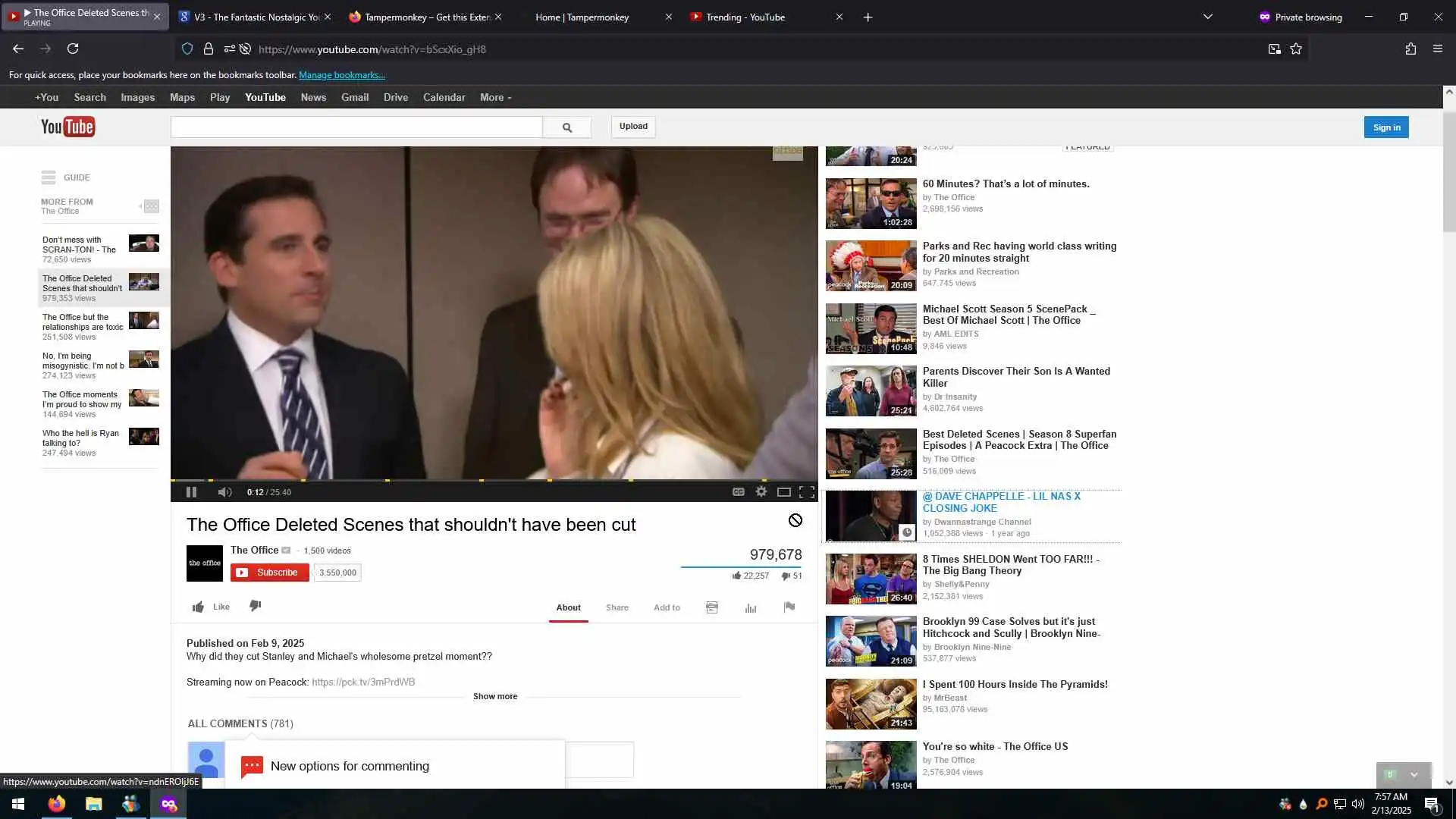Click the thumbs down dislike icon

click(256, 606)
